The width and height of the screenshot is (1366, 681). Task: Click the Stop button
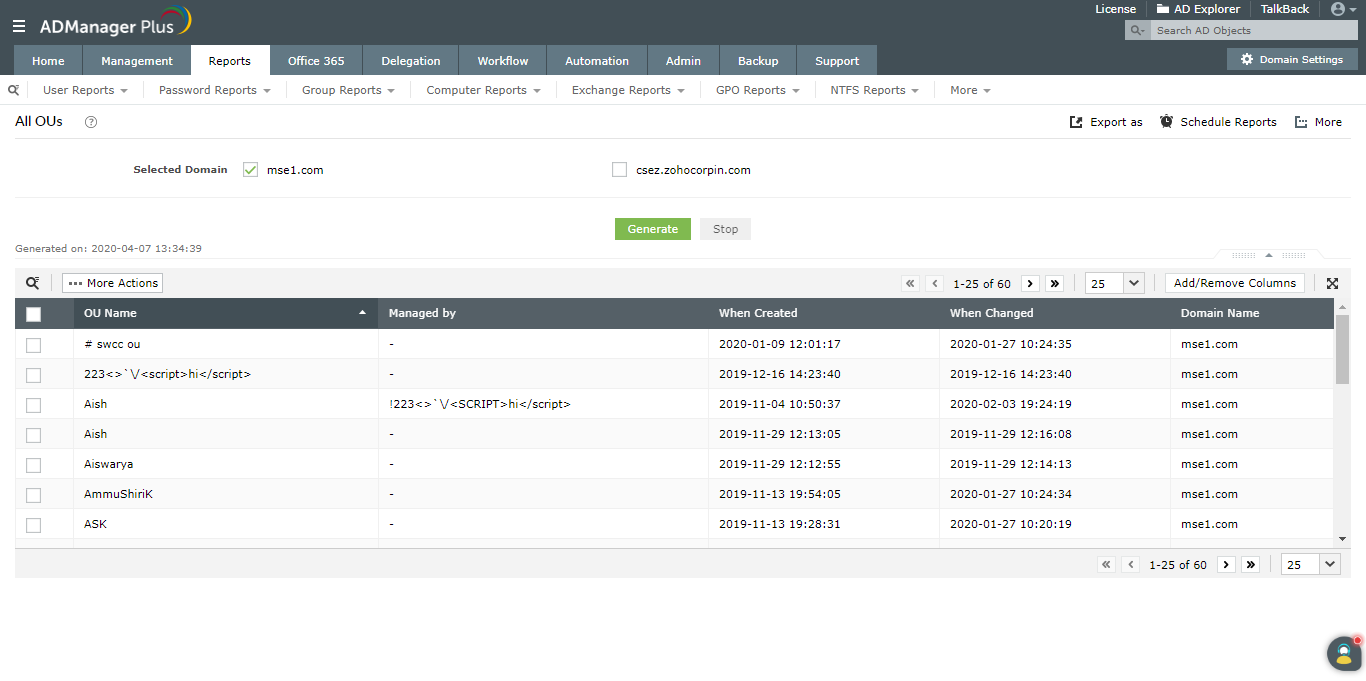(x=725, y=229)
